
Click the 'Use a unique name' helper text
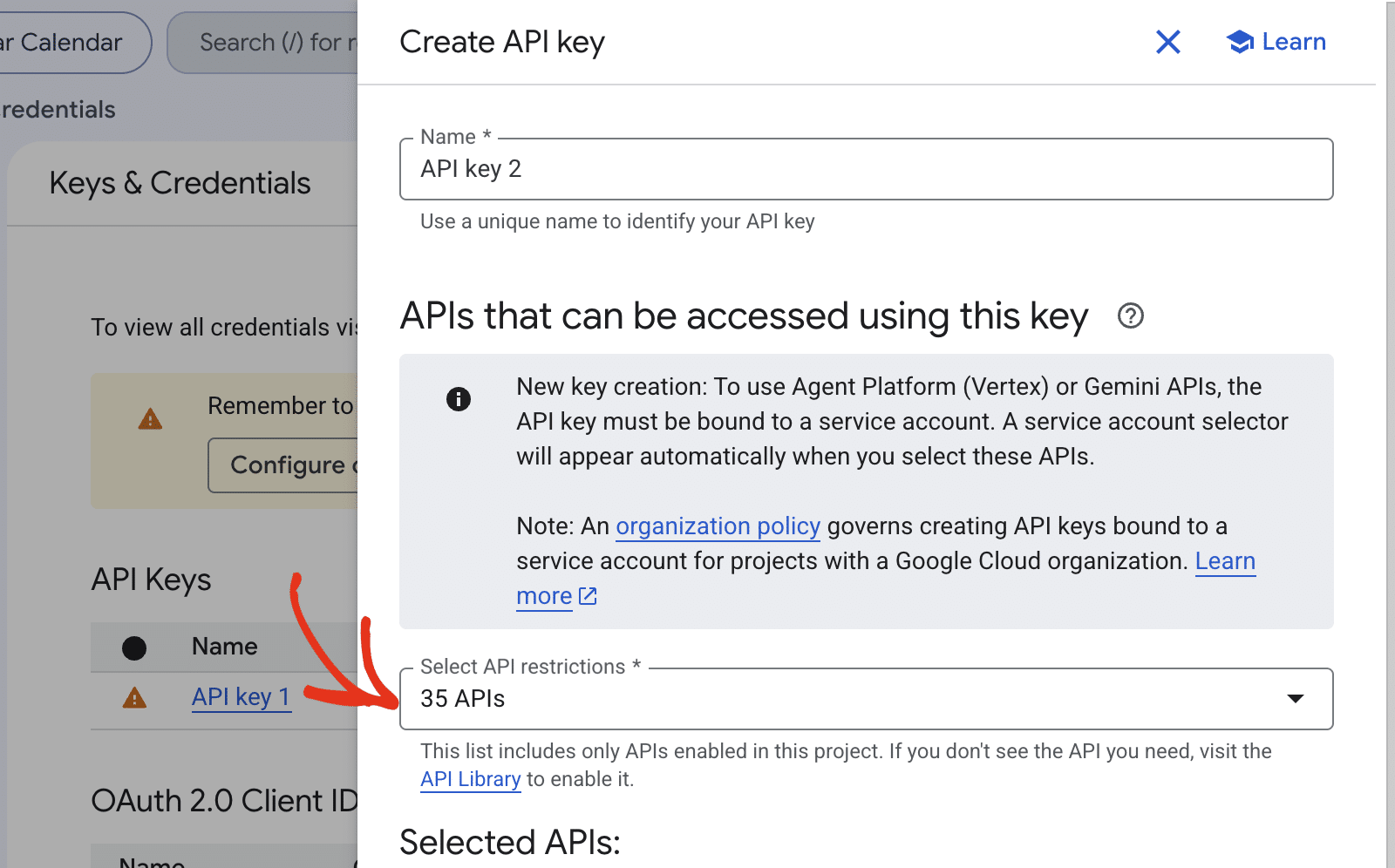click(617, 221)
